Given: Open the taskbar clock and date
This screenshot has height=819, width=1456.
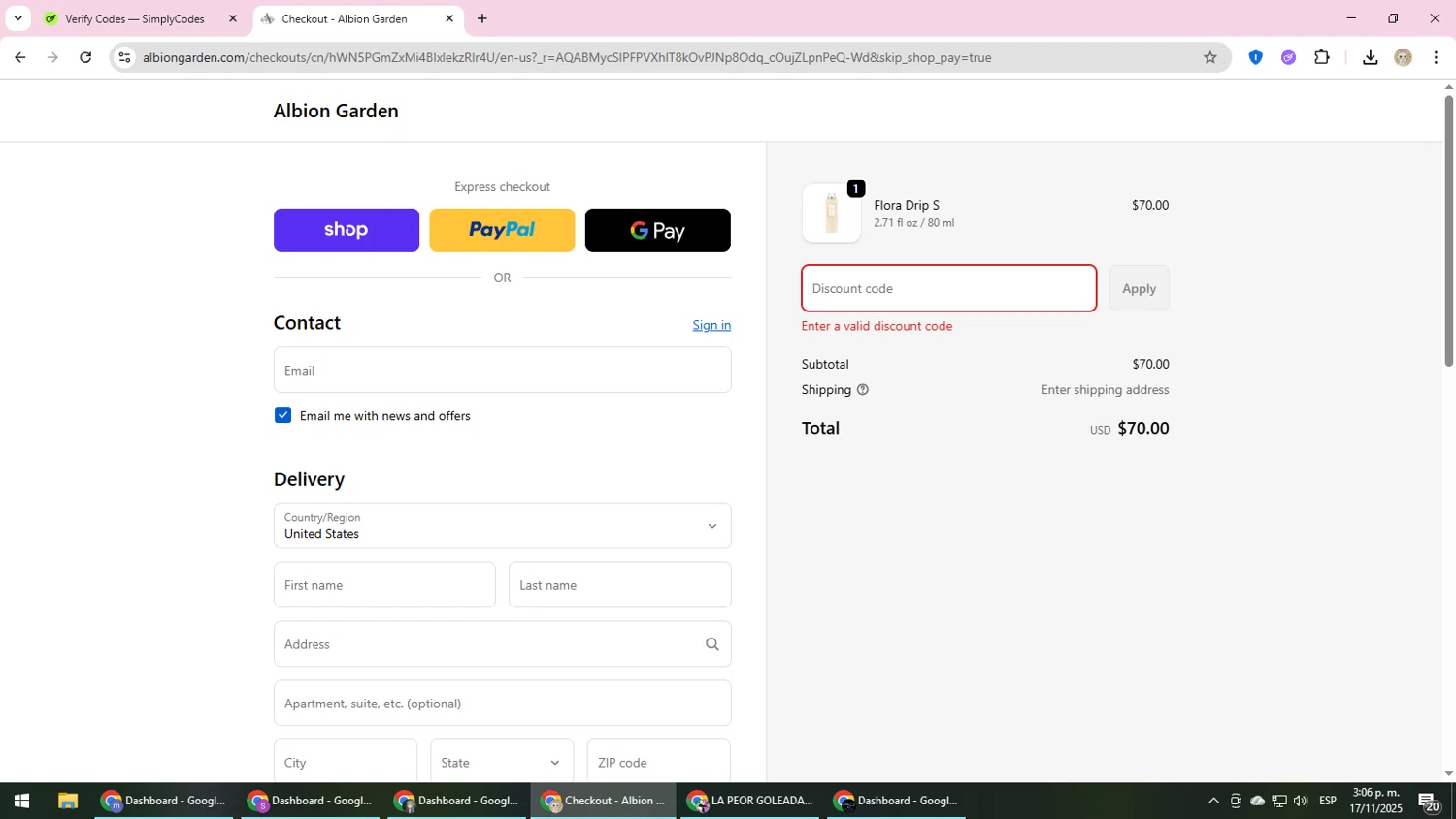Looking at the screenshot, I should click(1375, 801).
